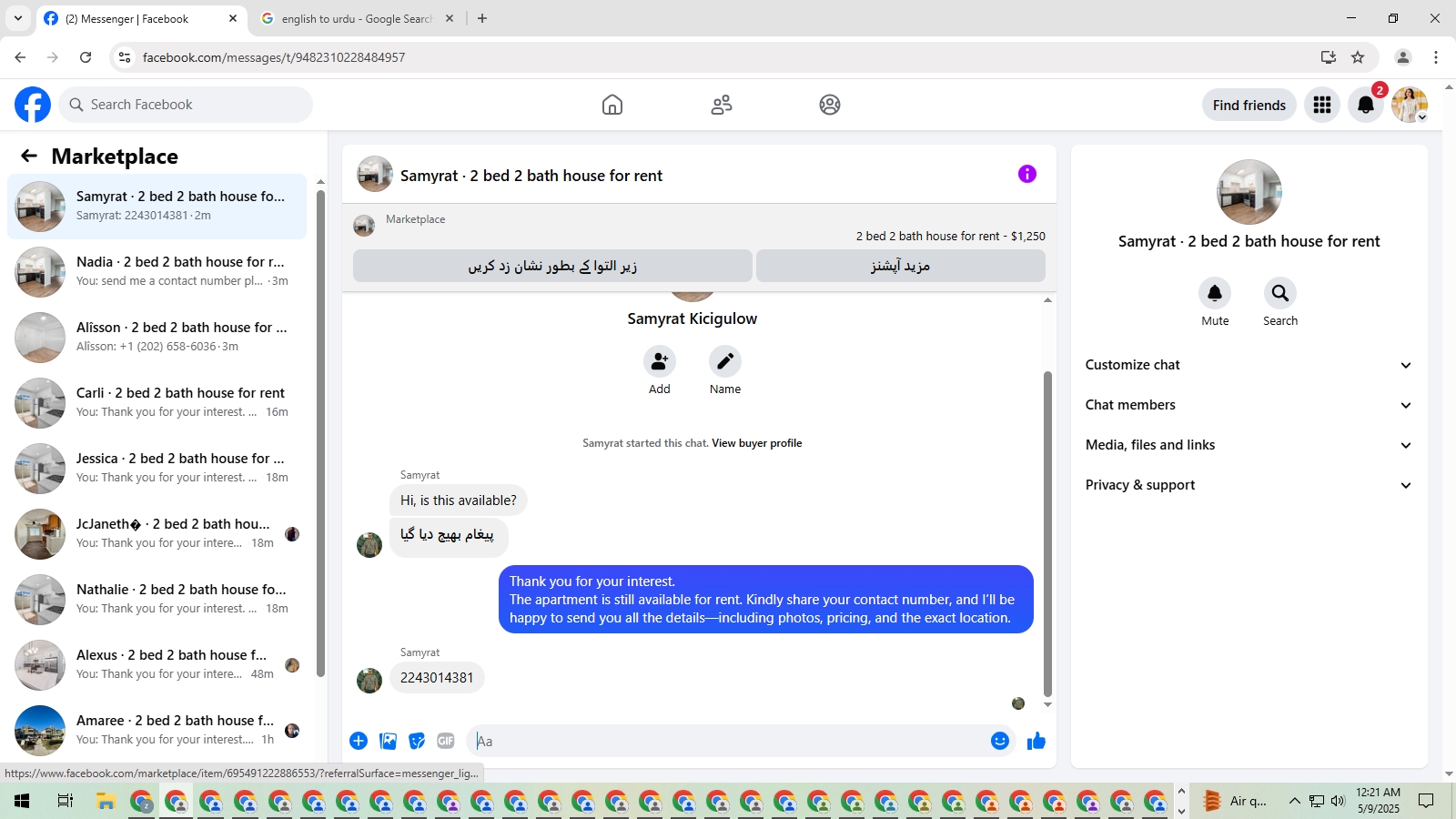Mute the conversation with the bell icon
The height and width of the screenshot is (819, 1456).
(x=1215, y=293)
